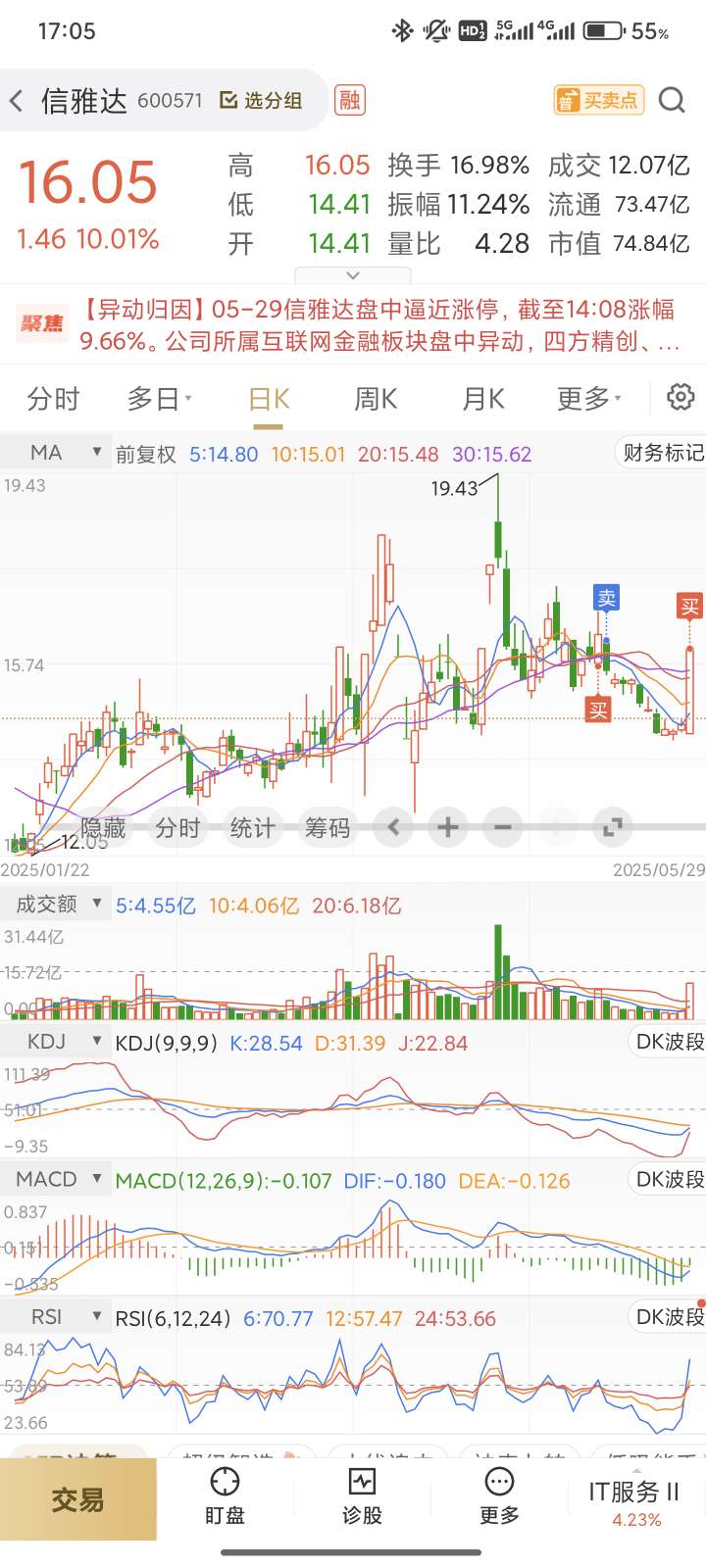
Task: Expand the quote details chevron
Action: coord(354,275)
